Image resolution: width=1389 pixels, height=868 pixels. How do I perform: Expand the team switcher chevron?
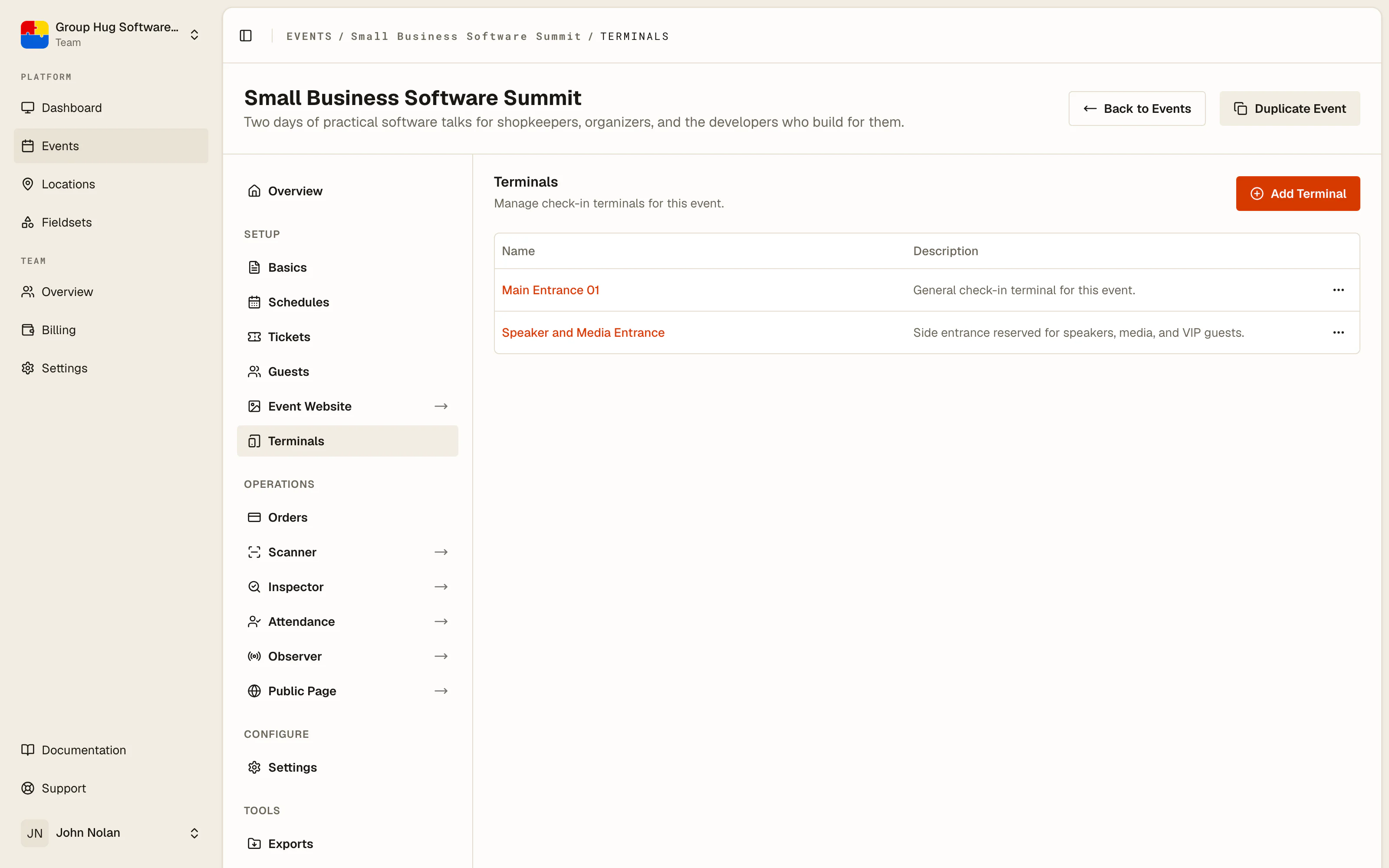pyautogui.click(x=194, y=34)
